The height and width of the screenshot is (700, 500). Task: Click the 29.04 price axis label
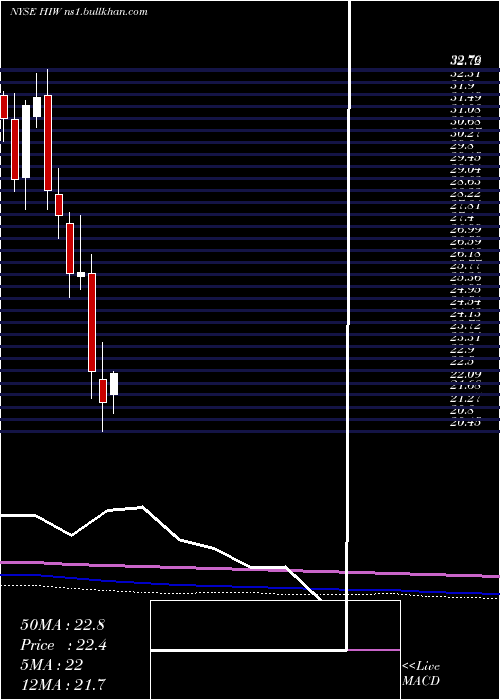[x=465, y=169]
